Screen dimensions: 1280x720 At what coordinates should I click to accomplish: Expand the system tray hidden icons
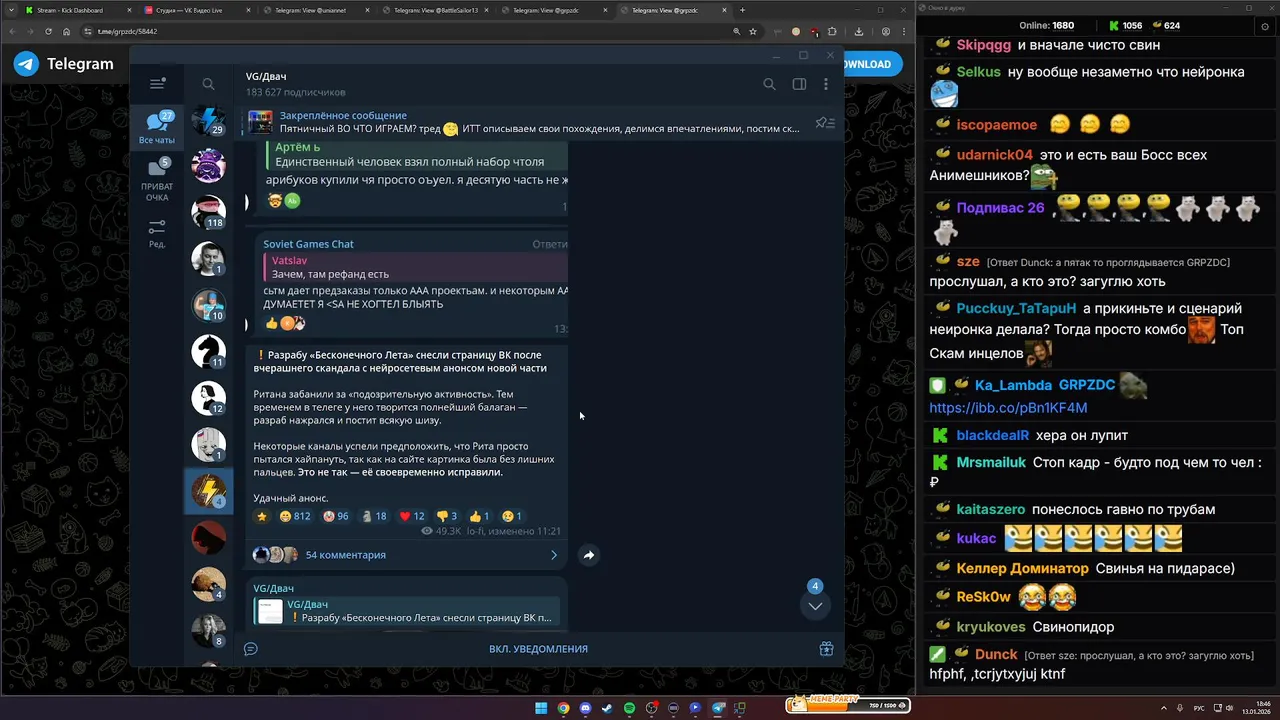point(1164,708)
